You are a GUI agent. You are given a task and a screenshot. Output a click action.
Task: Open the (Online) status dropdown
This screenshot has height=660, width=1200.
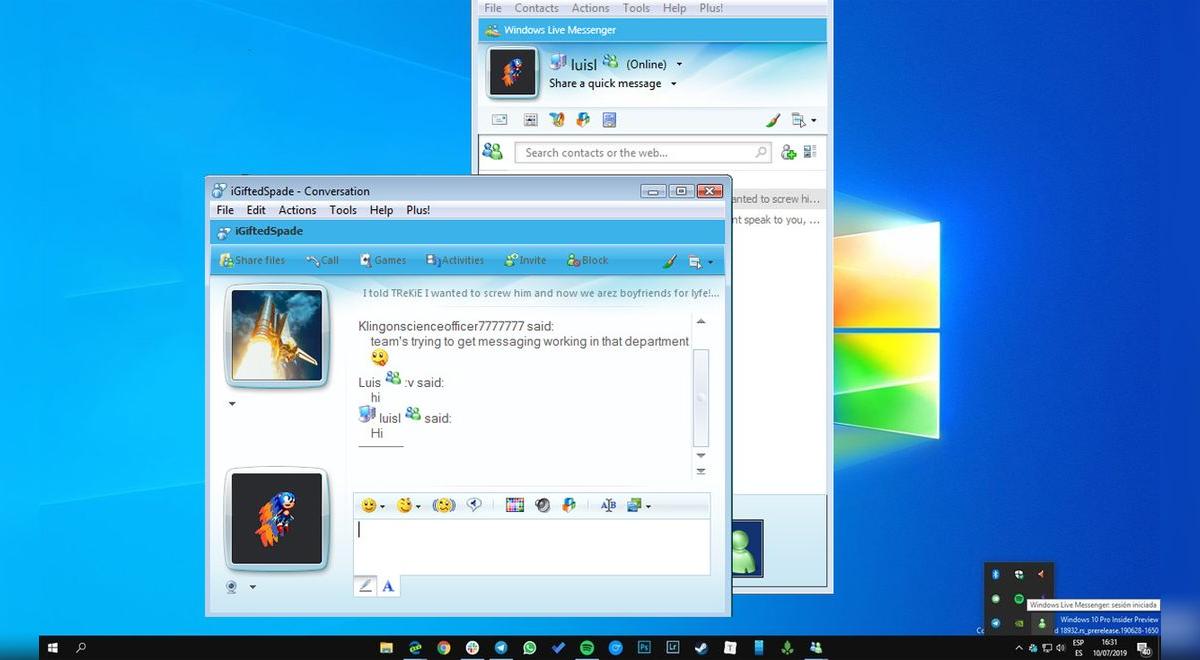(x=679, y=63)
